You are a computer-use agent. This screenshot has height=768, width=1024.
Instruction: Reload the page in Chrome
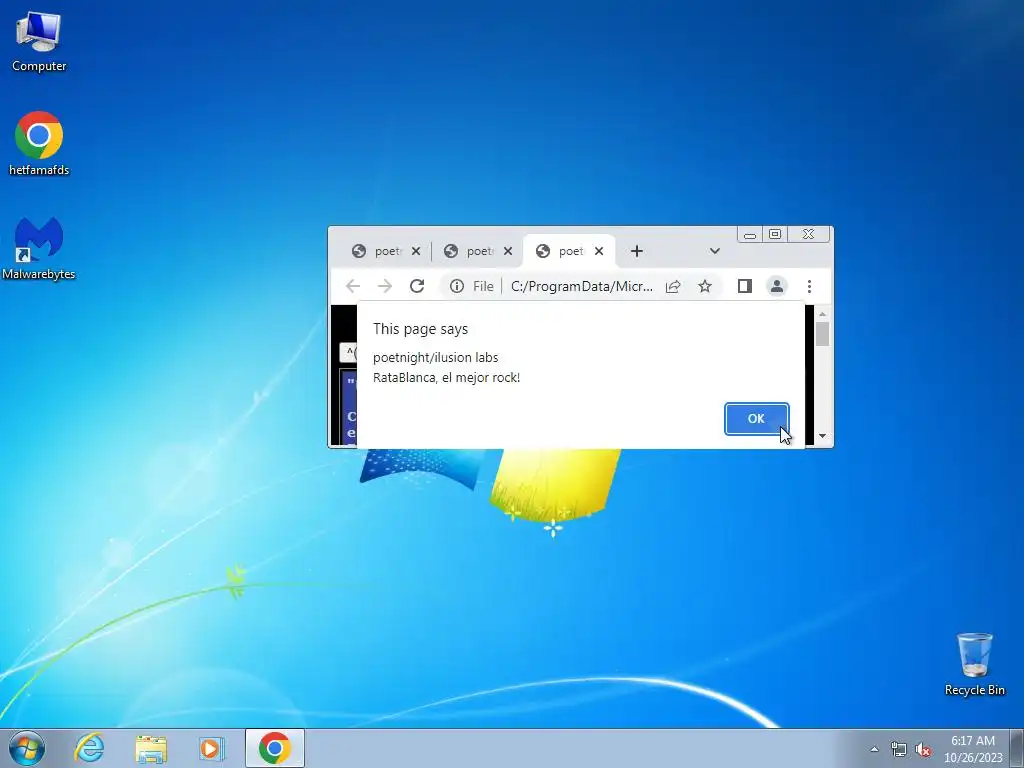click(x=417, y=286)
